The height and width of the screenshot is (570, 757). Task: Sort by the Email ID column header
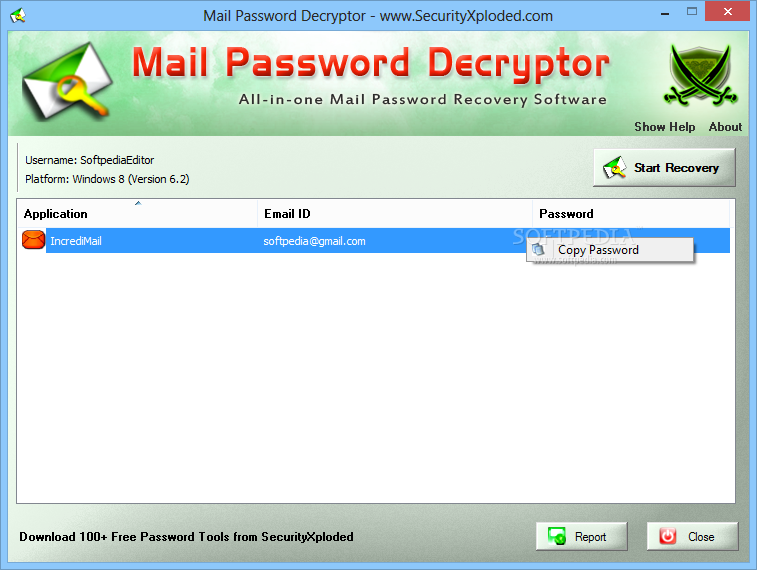tap(395, 214)
